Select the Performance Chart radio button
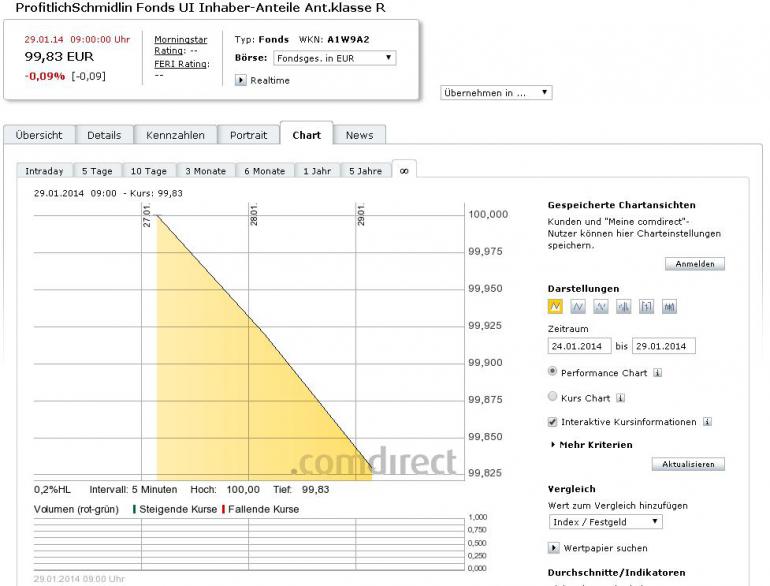Image resolution: width=770 pixels, height=586 pixels. click(x=552, y=371)
